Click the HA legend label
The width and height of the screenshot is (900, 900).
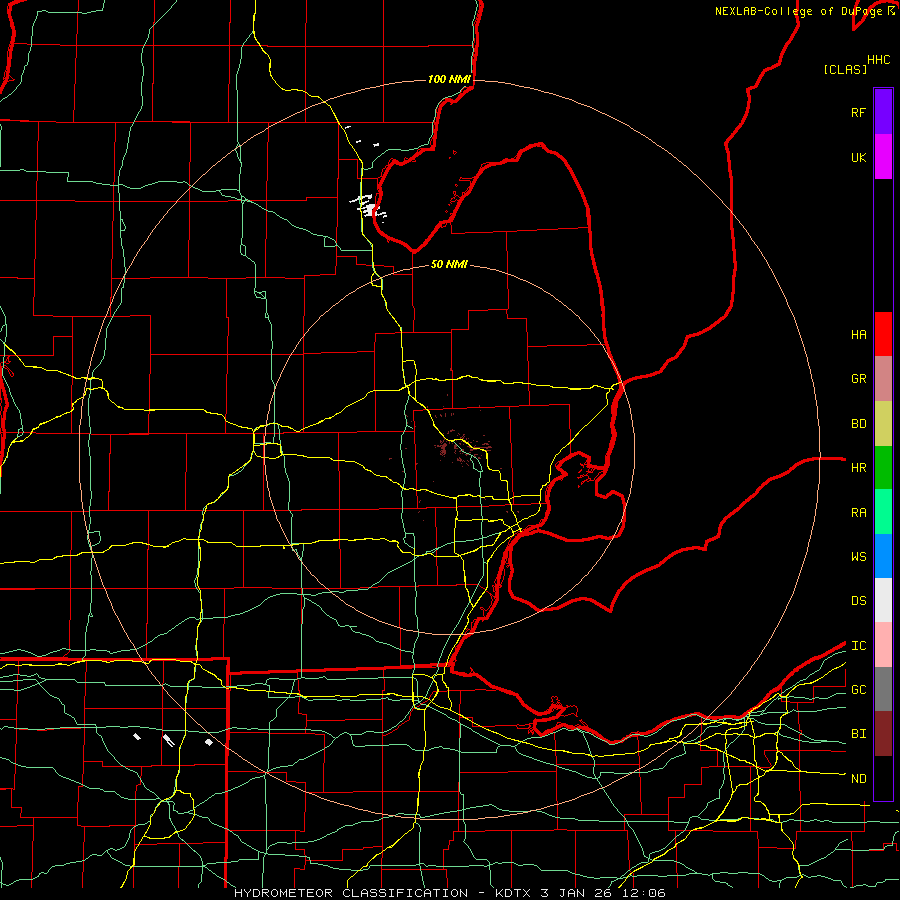(858, 334)
